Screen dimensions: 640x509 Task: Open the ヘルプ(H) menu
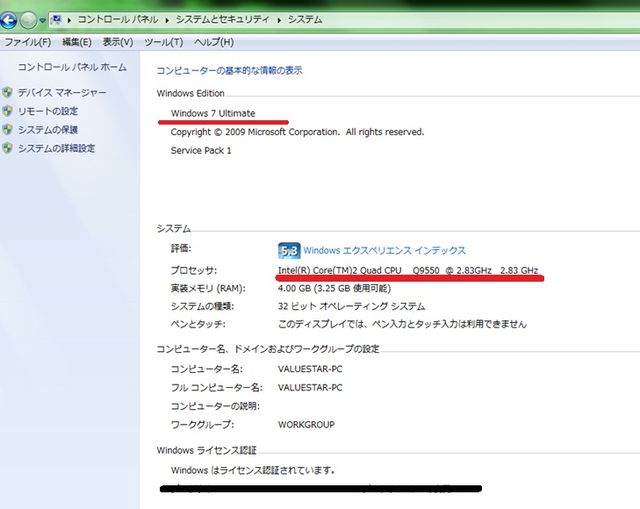213,42
